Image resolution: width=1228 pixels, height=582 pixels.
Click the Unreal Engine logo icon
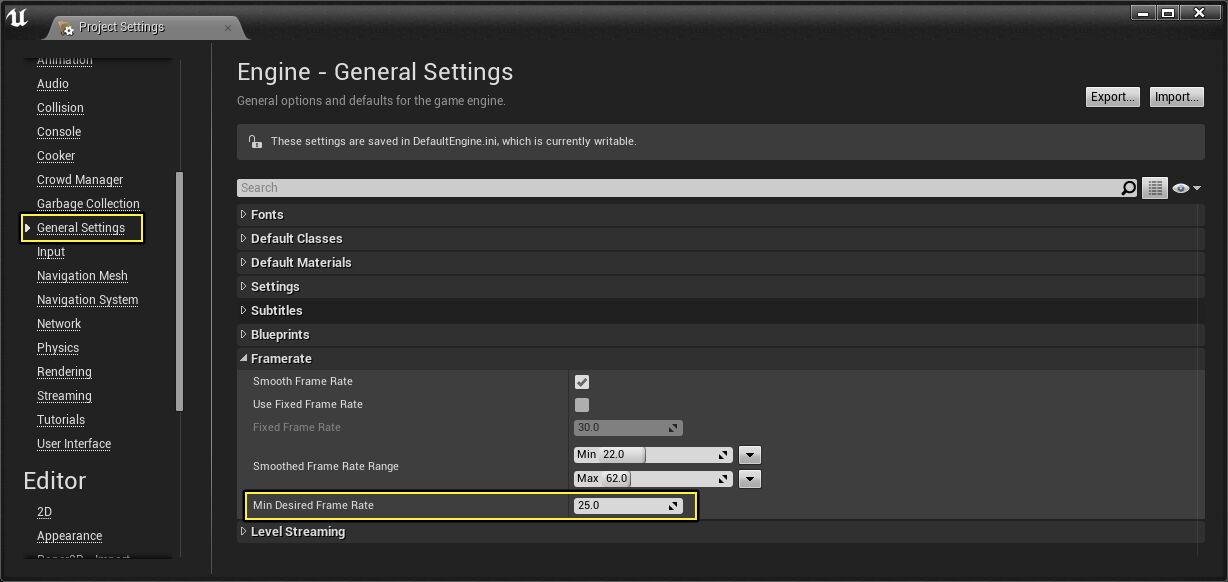[x=17, y=18]
